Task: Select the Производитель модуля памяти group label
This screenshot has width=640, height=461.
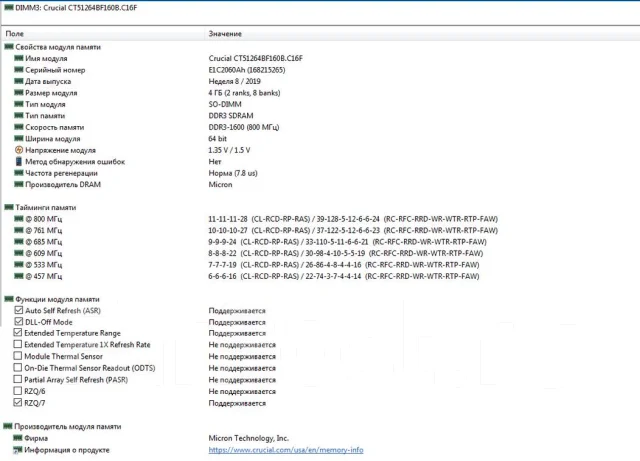Action: (x=68, y=426)
